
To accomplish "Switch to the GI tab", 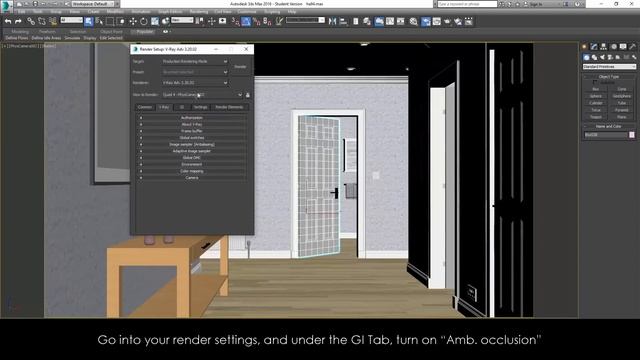I will [182, 107].
